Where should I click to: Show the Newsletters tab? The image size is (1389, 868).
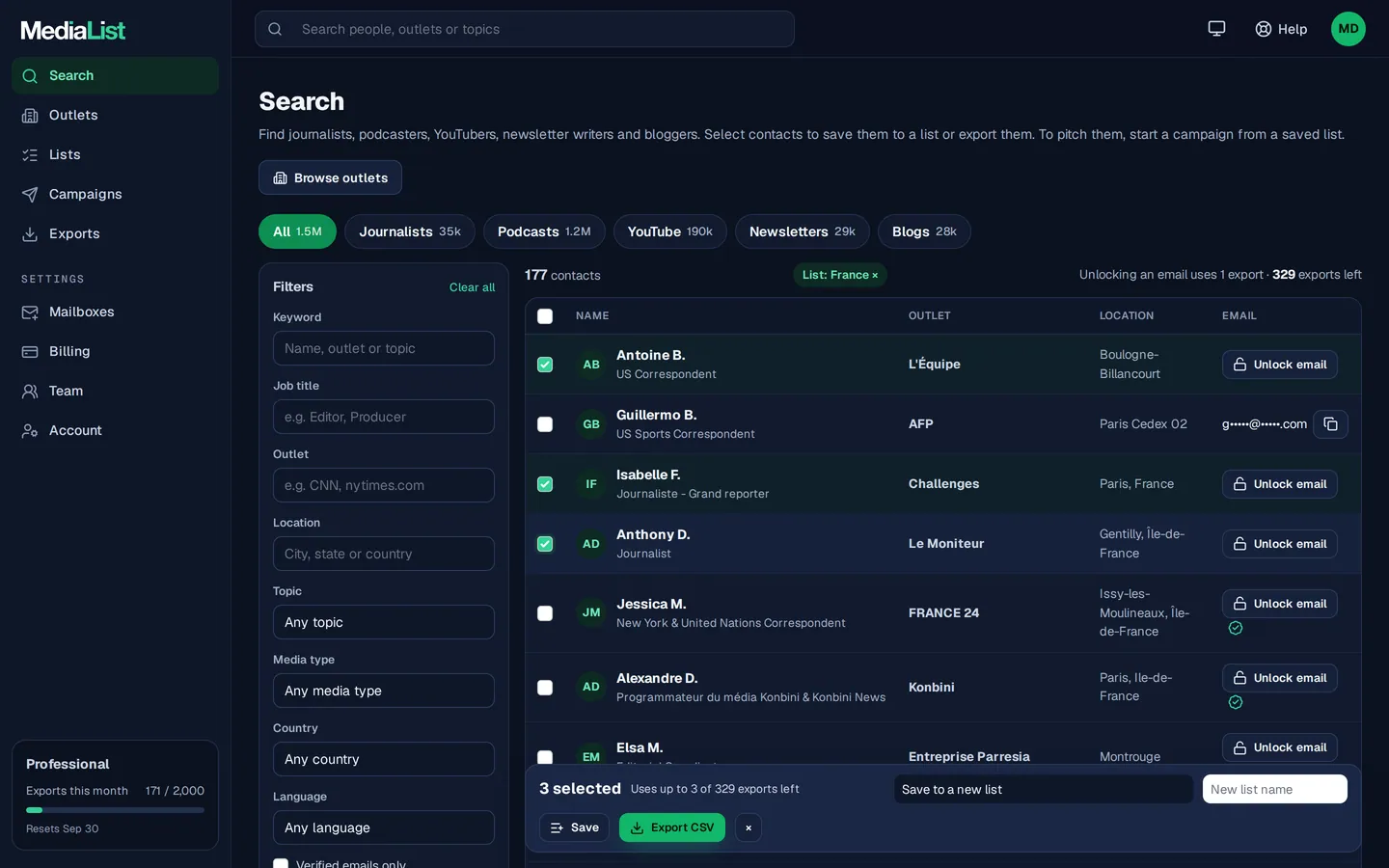(803, 231)
